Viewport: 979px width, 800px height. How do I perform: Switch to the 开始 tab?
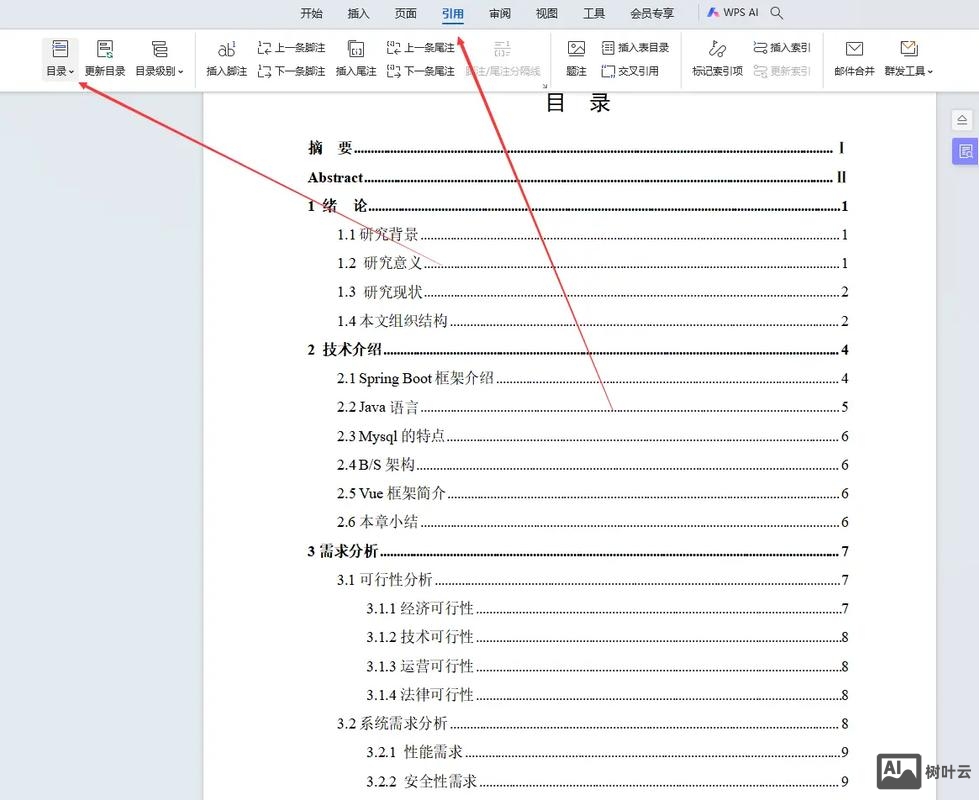312,13
